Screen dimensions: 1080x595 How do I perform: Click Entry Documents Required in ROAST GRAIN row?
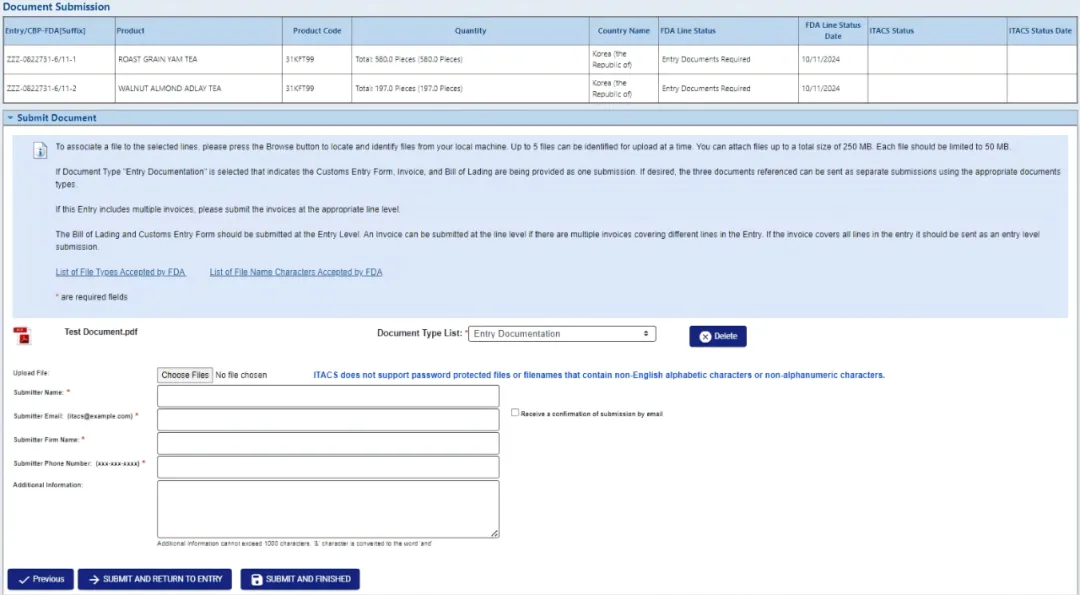(706, 59)
